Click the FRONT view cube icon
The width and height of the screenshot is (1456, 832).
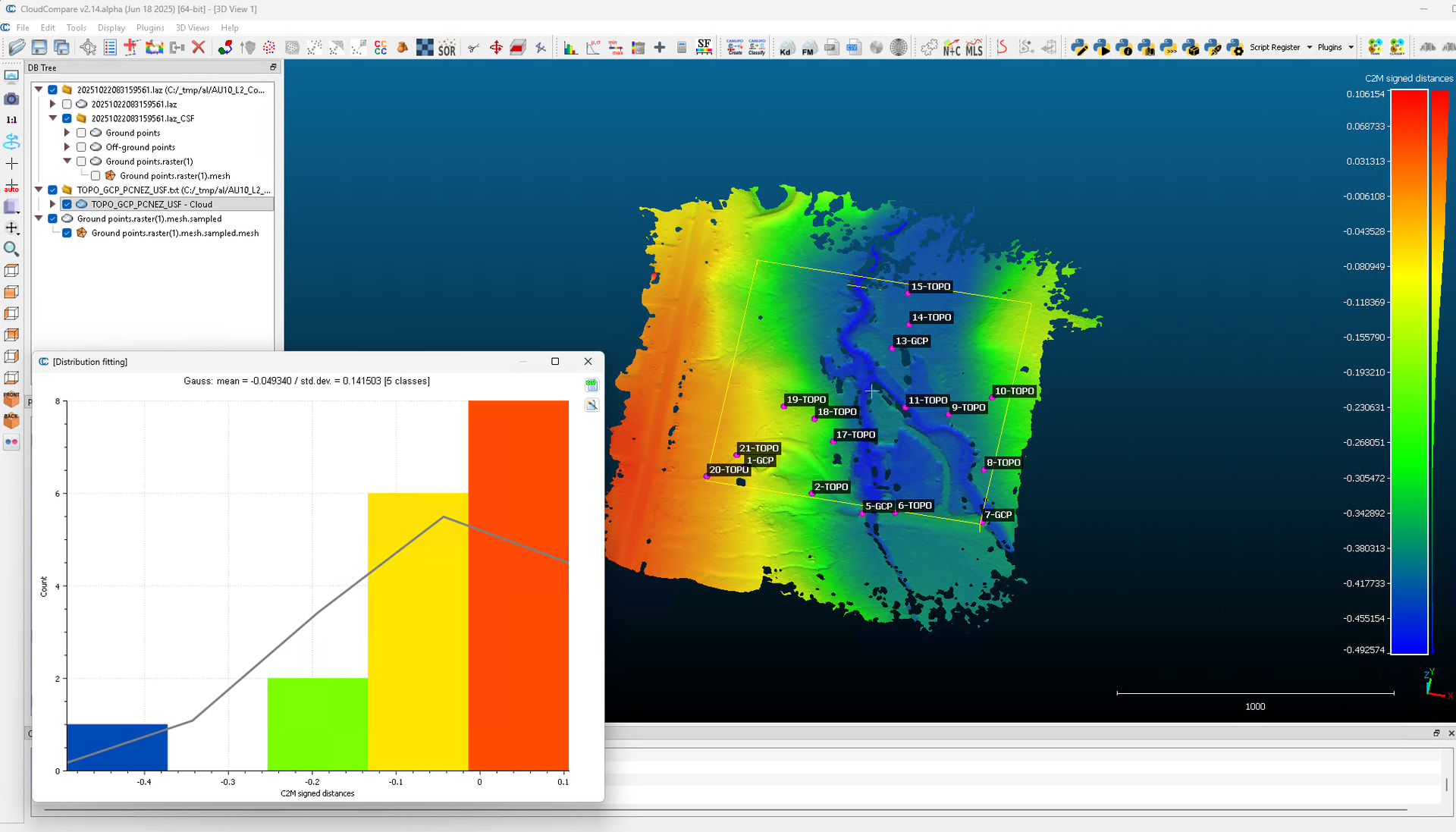[x=11, y=399]
